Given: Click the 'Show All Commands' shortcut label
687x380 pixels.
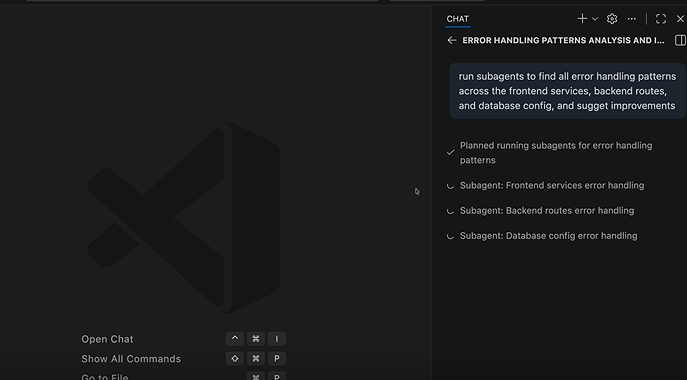Looking at the screenshot, I should coord(131,359).
